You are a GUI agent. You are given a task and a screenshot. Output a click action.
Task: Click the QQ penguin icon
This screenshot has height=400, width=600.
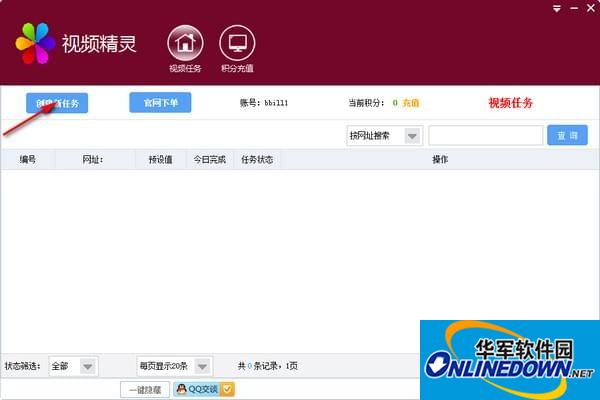[181, 389]
